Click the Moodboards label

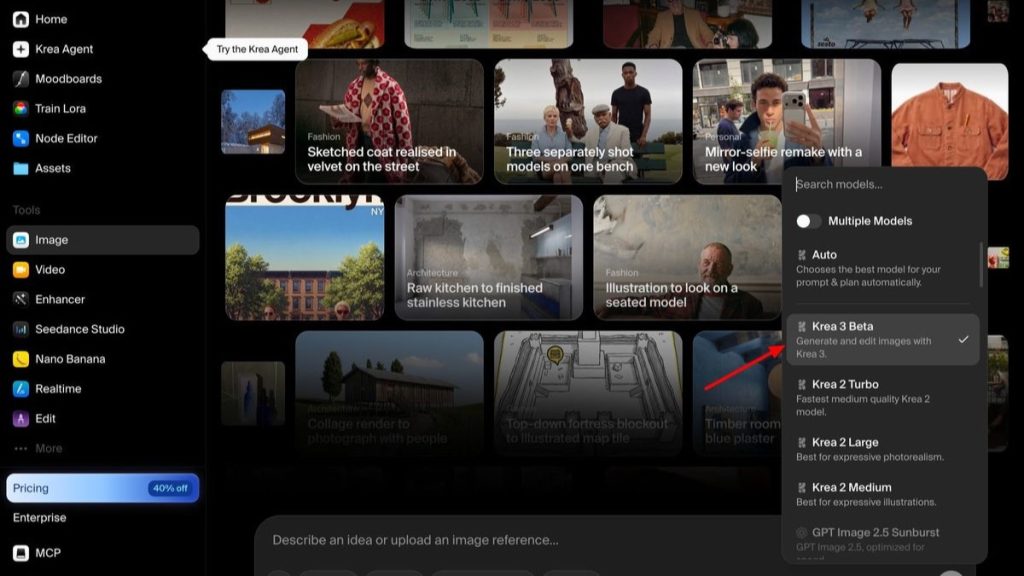(69, 79)
